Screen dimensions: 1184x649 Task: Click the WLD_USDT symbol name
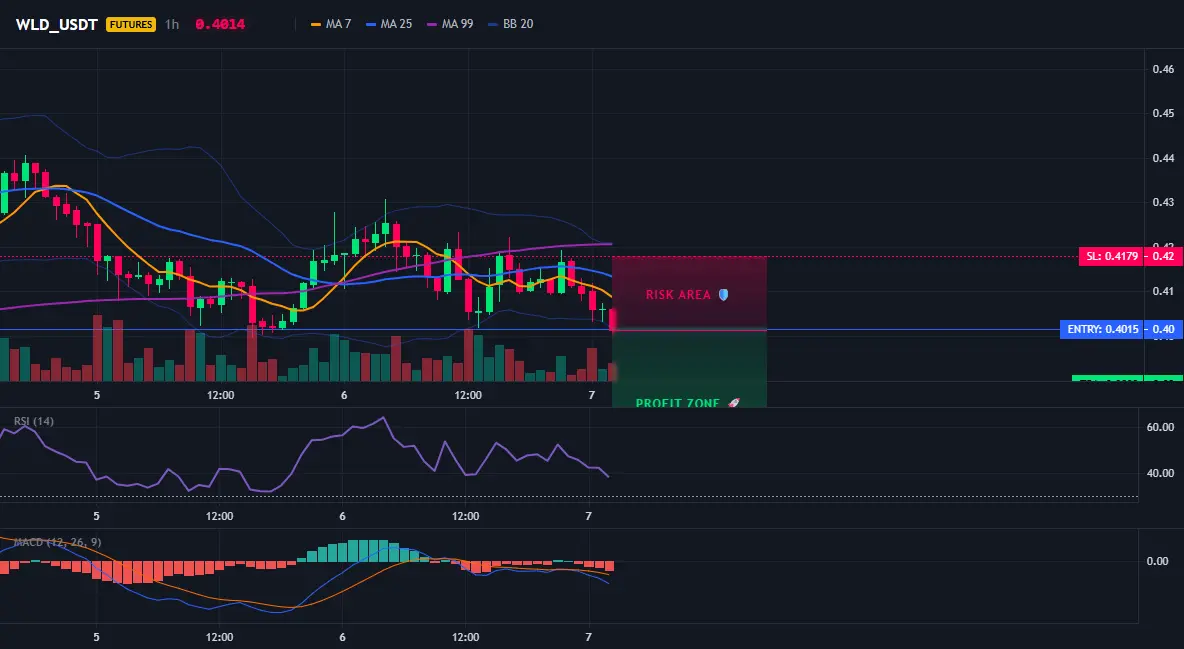[57, 24]
